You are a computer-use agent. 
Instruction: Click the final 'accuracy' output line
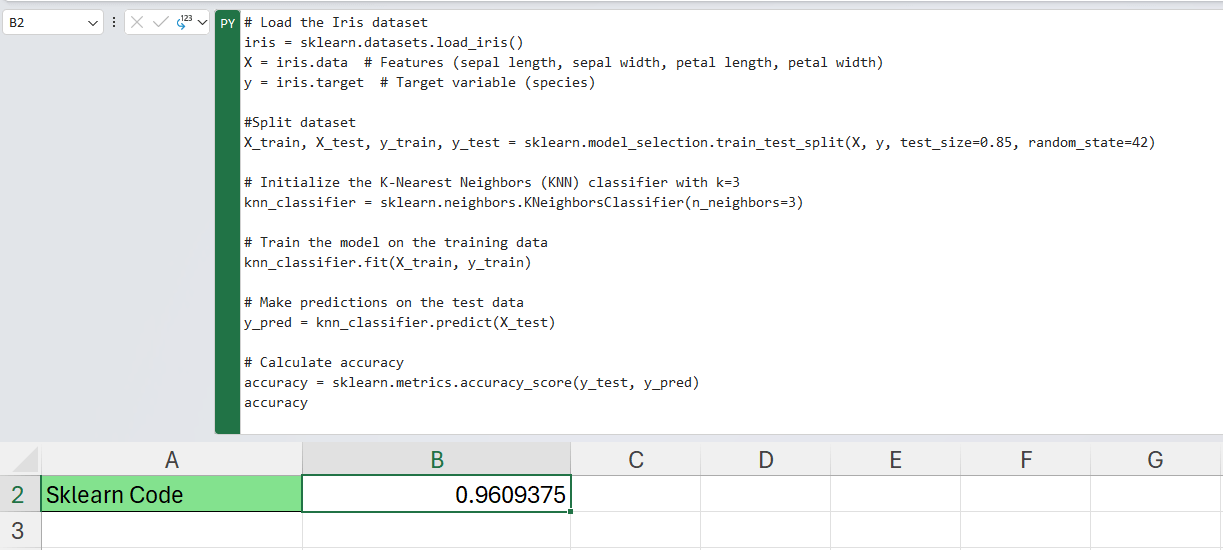[276, 402]
